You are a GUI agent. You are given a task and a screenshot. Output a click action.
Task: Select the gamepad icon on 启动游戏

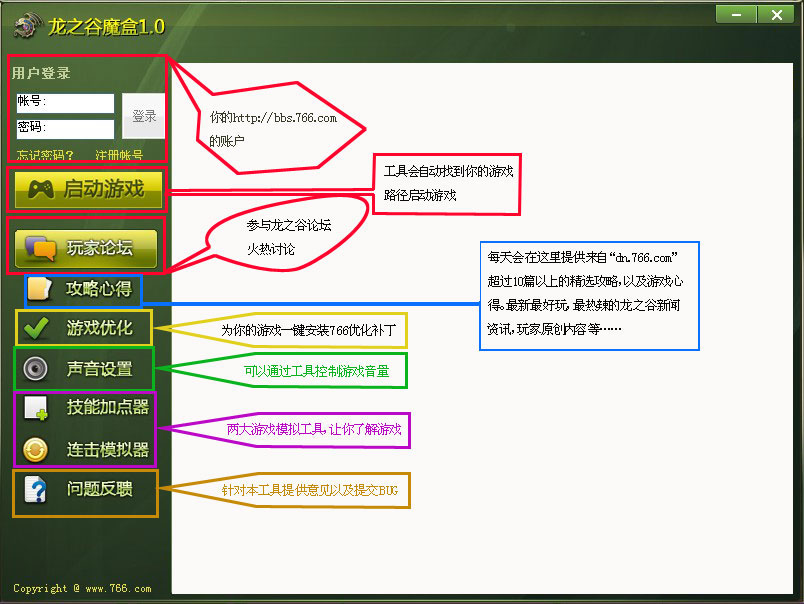40,189
